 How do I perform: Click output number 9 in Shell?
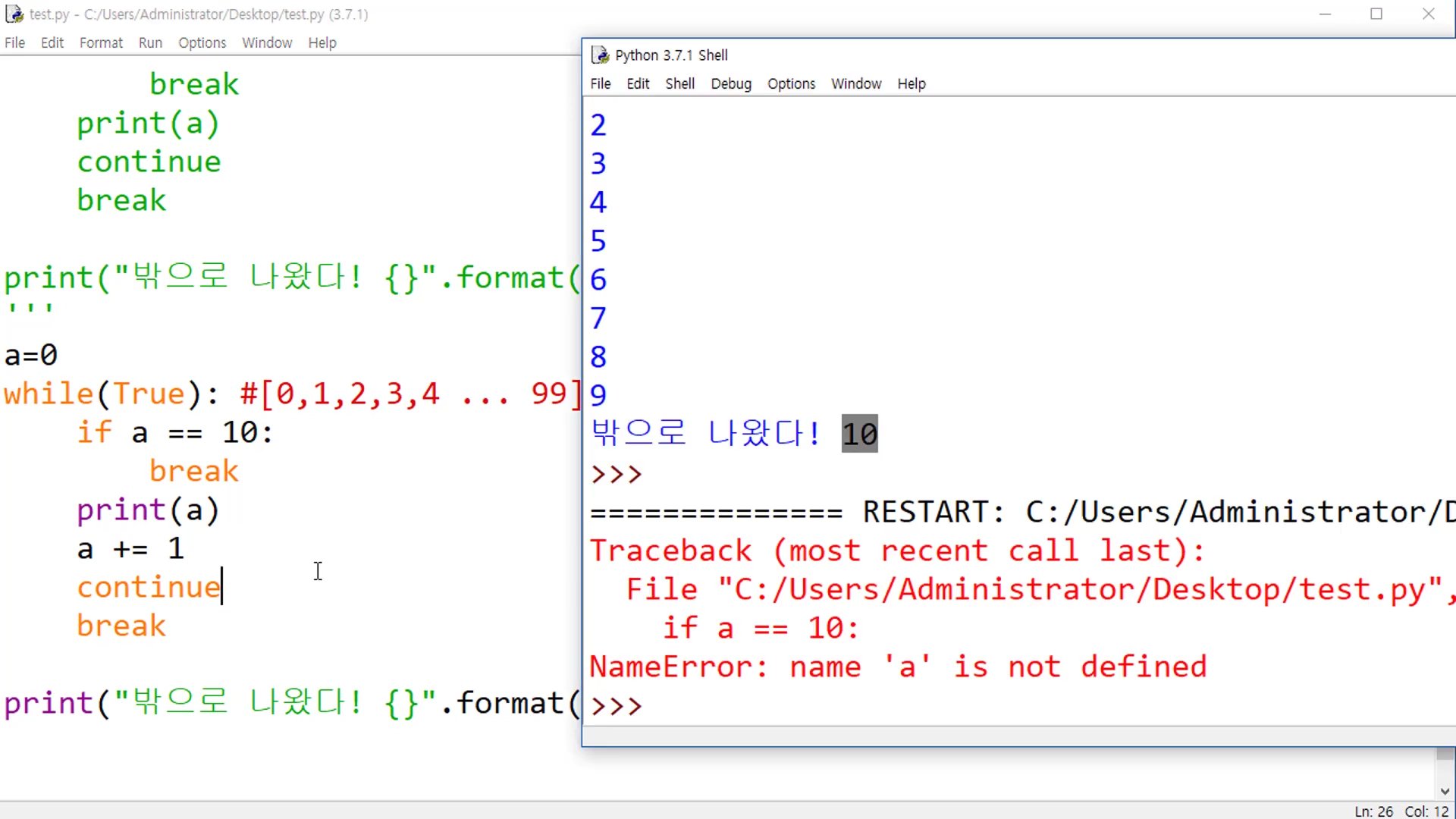pyautogui.click(x=598, y=395)
